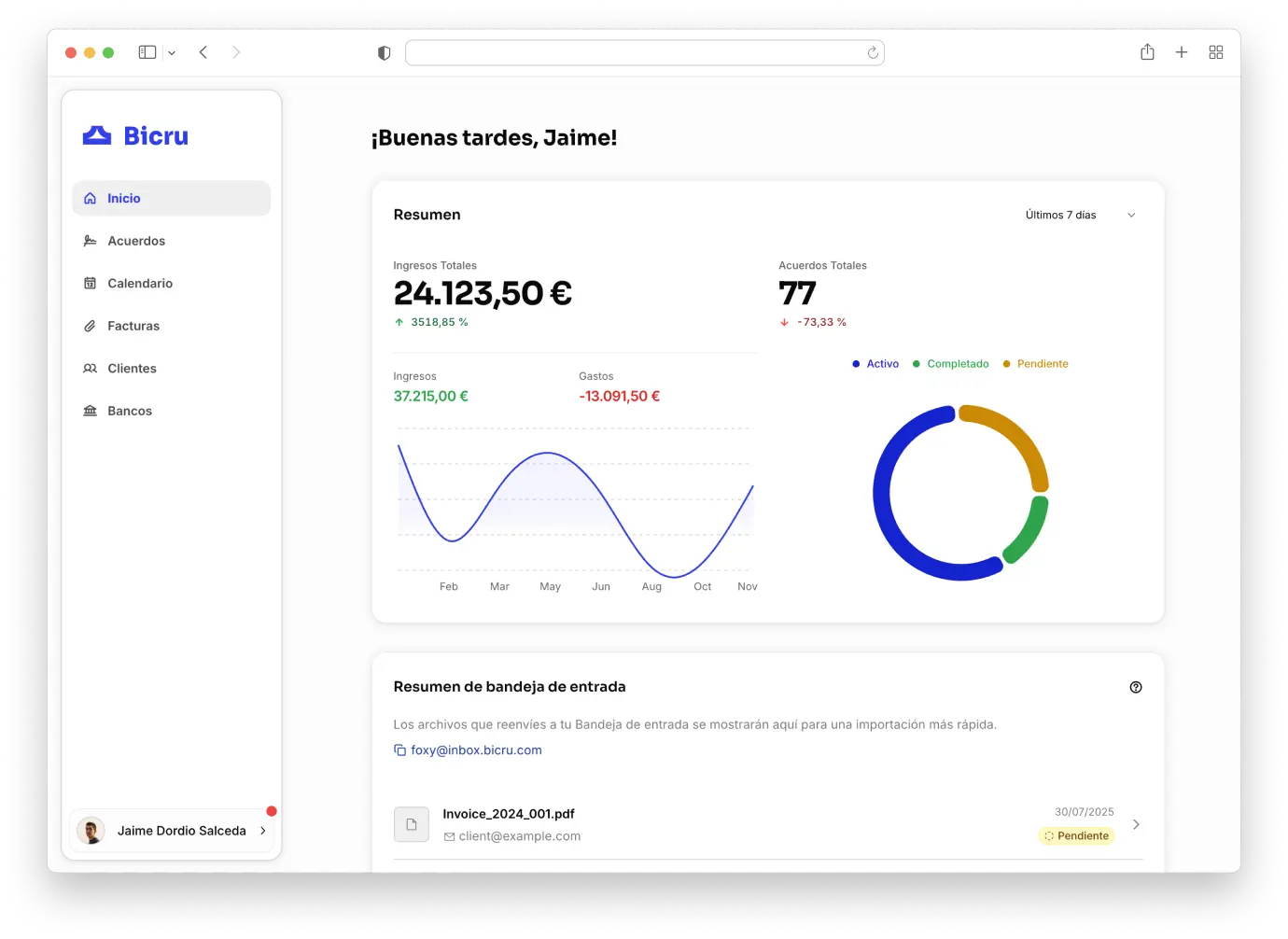1288x939 pixels.
Task: Reload the page in address bar
Action: pos(873,53)
